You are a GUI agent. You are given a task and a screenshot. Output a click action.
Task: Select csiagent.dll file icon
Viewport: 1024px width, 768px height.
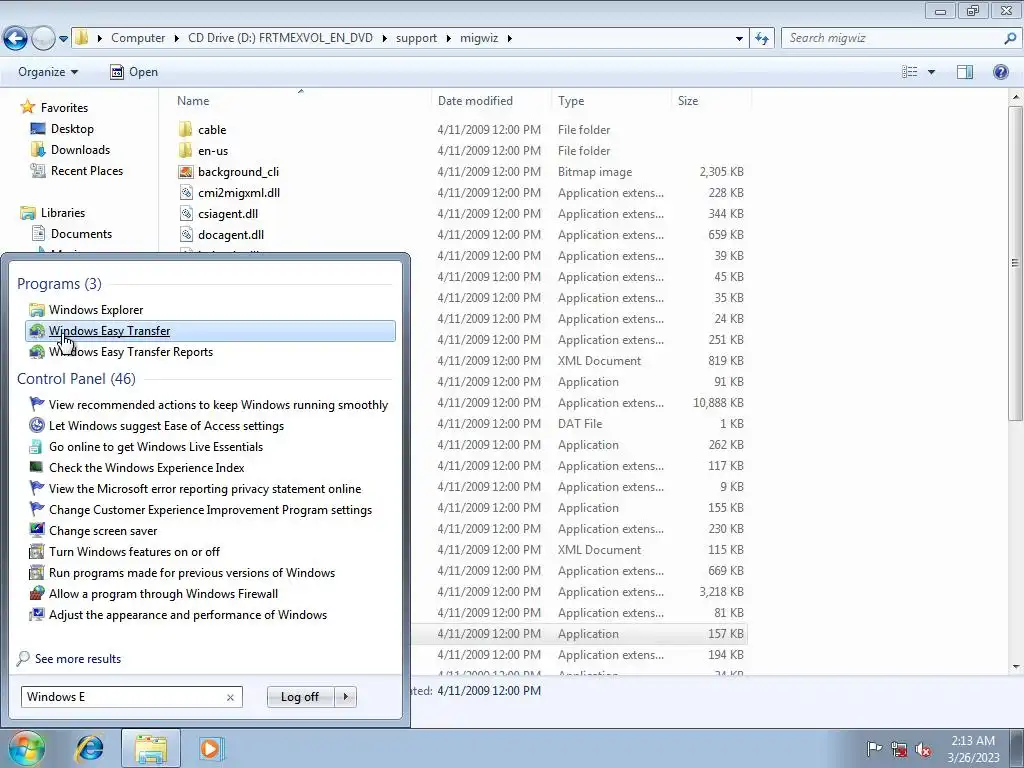point(185,214)
